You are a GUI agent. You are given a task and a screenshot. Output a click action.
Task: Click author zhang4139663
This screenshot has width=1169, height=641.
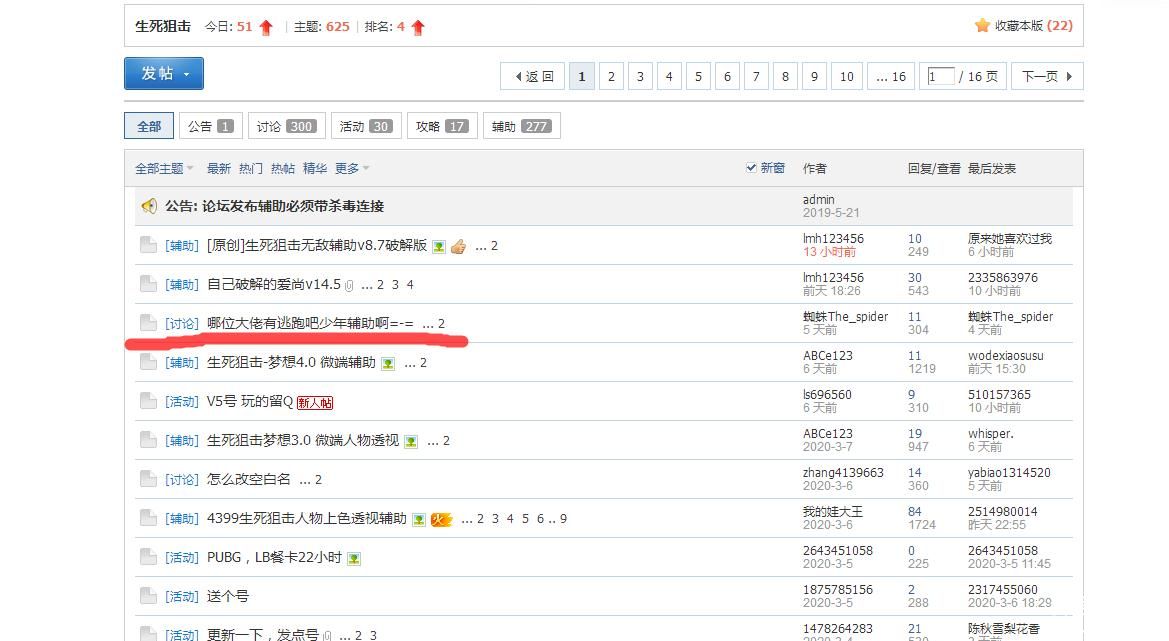(843, 473)
